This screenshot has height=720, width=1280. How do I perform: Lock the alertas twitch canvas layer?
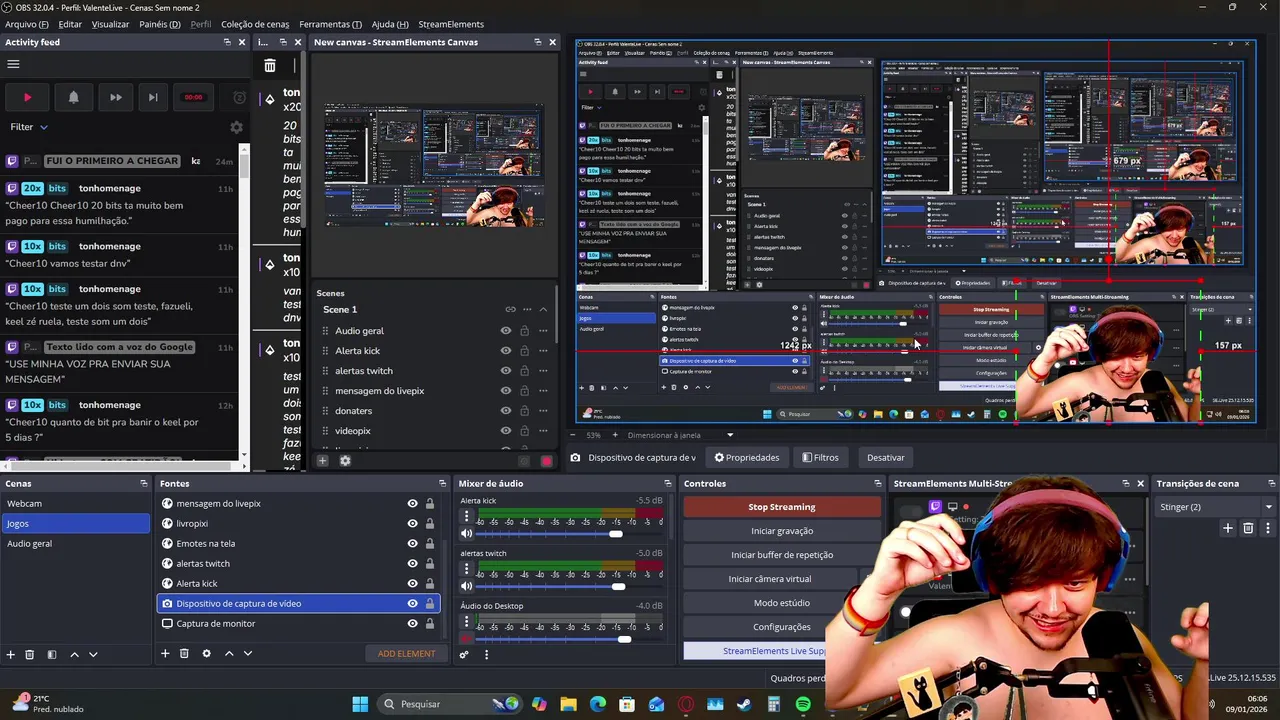click(x=523, y=371)
